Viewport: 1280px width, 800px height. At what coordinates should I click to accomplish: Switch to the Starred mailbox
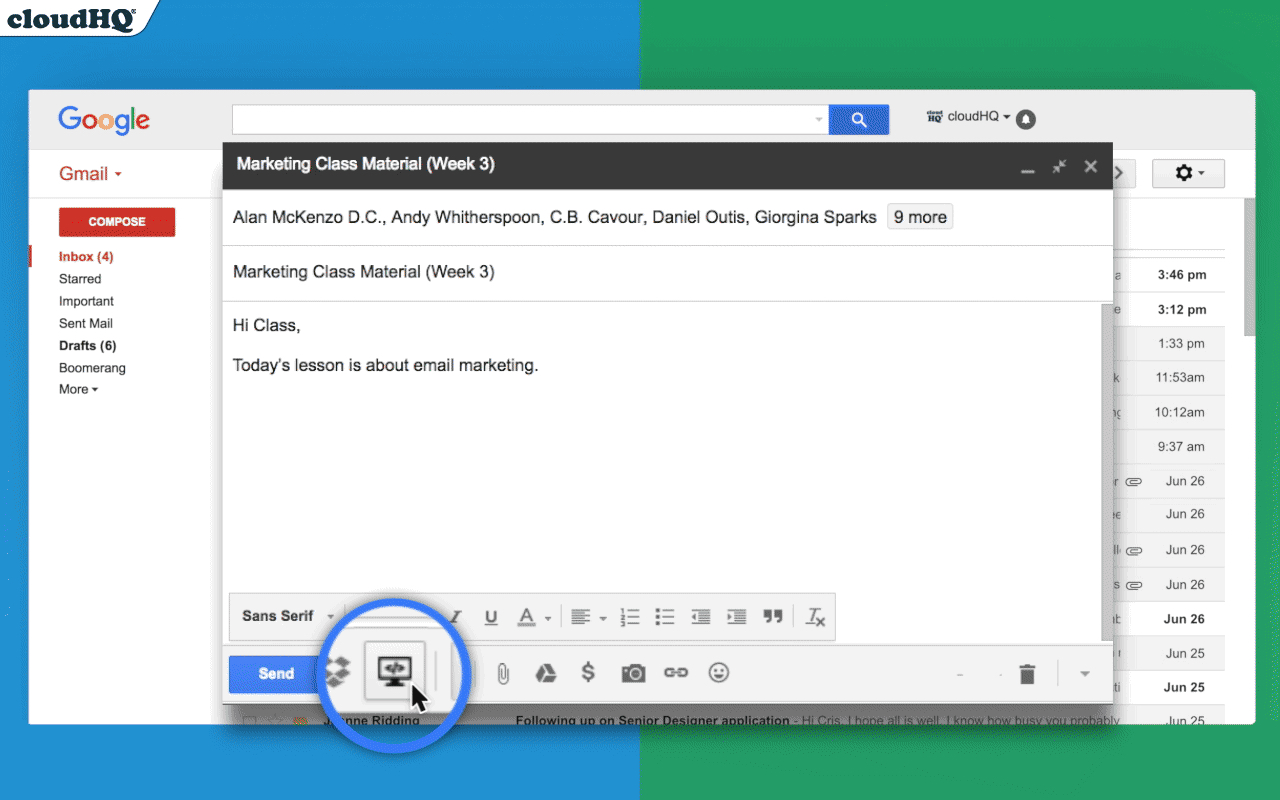[80, 278]
